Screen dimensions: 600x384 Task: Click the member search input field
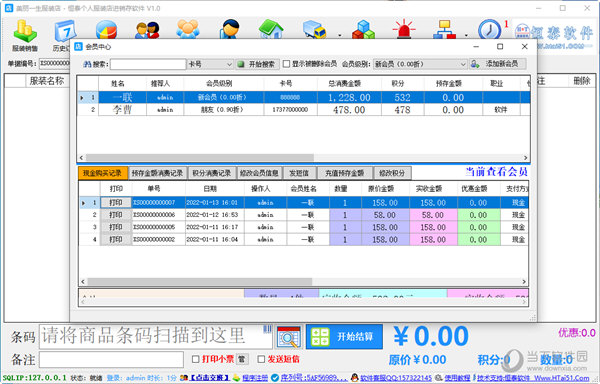pos(148,64)
